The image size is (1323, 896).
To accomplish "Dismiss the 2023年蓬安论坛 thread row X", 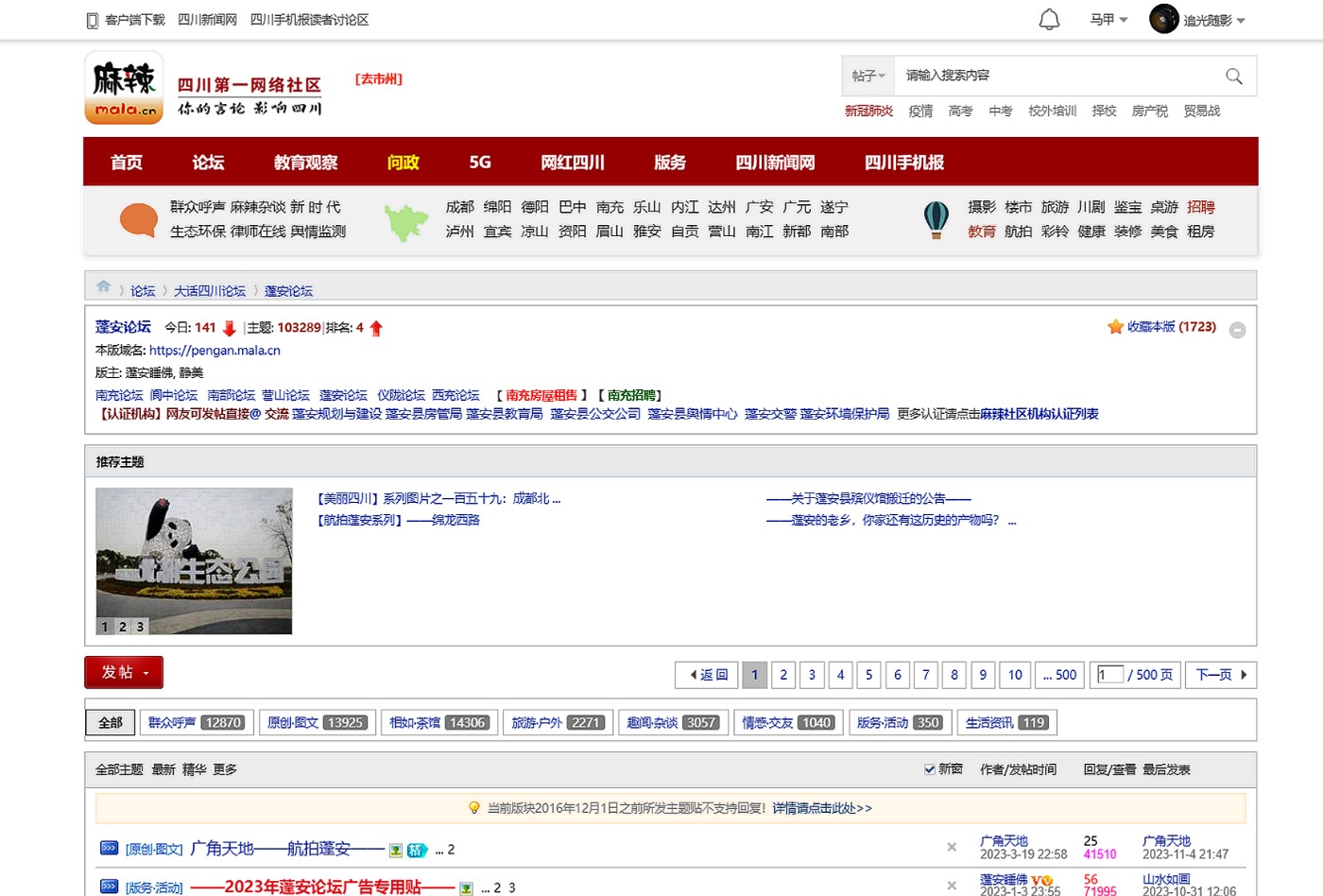I will click(x=952, y=886).
